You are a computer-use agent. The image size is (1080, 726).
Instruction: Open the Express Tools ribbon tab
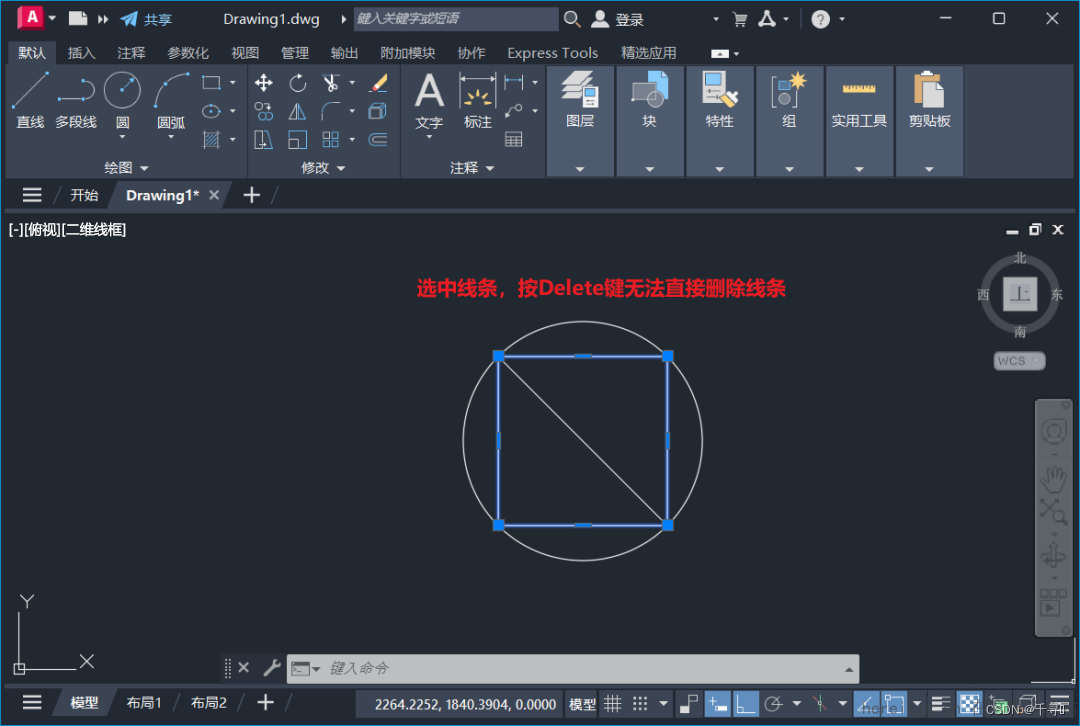pos(552,53)
